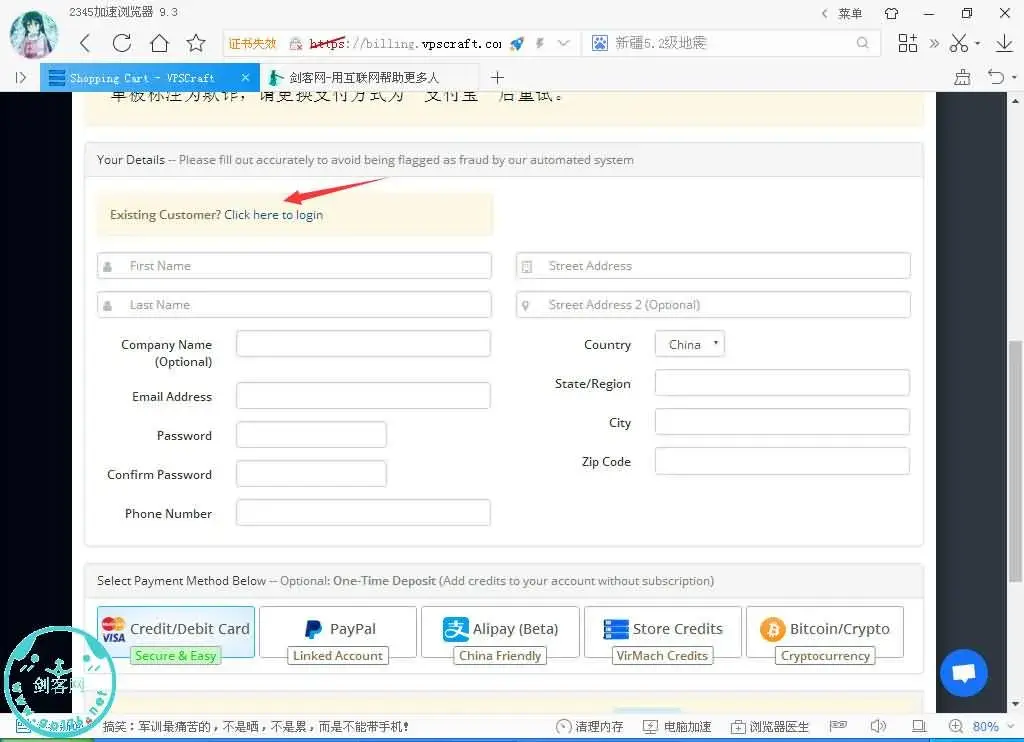Open the 菜单 menu
1024x742 pixels.
[x=850, y=13]
